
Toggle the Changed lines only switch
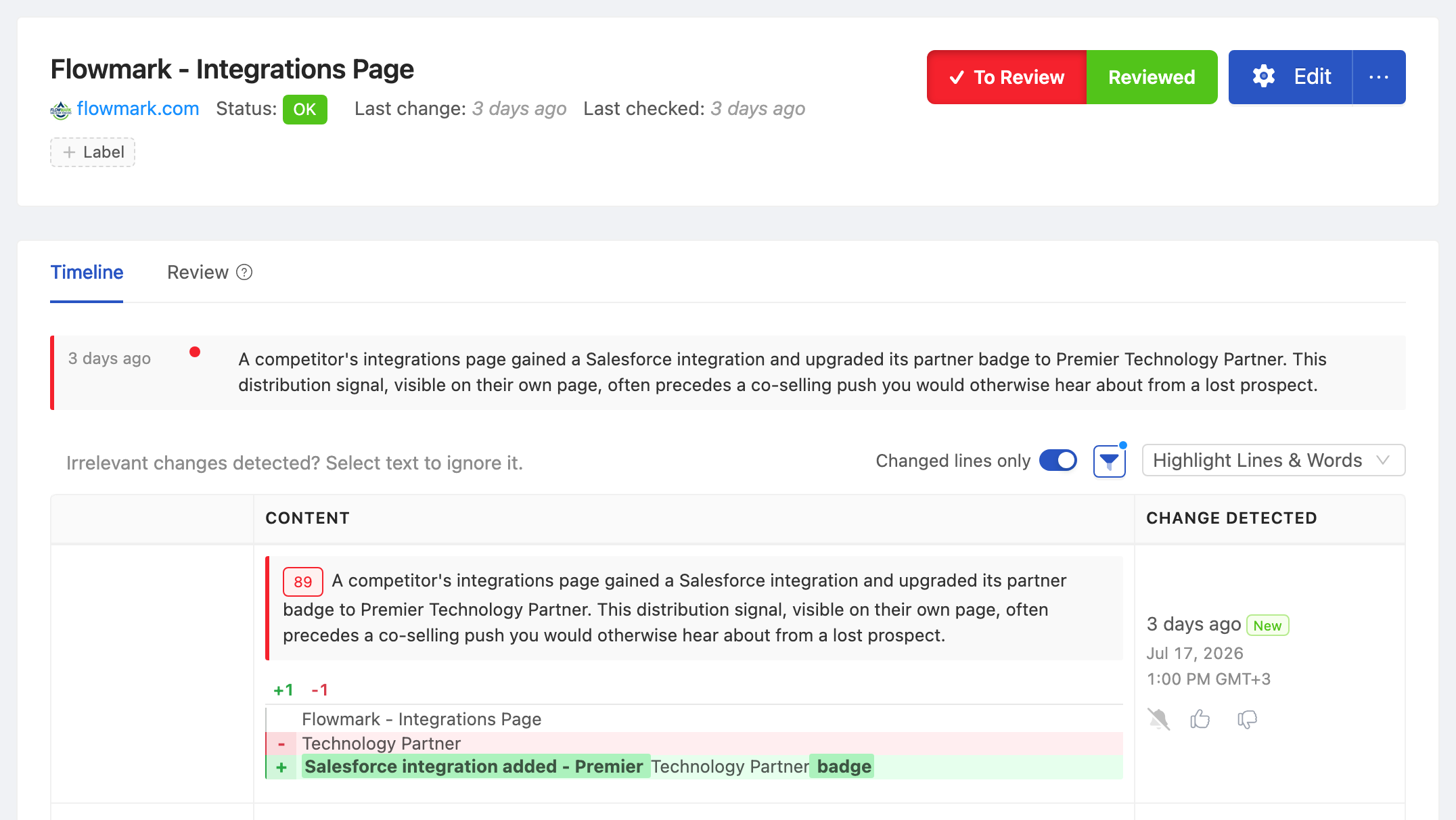(x=1058, y=461)
